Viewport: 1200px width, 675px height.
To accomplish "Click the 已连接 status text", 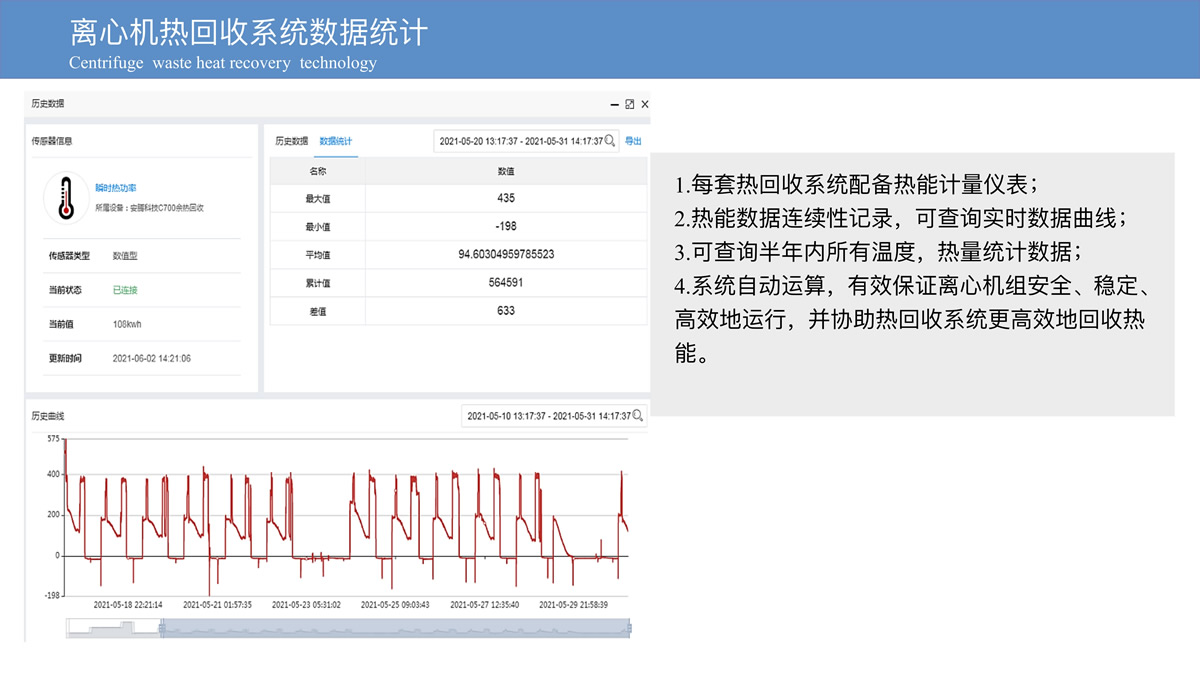I will tap(125, 290).
